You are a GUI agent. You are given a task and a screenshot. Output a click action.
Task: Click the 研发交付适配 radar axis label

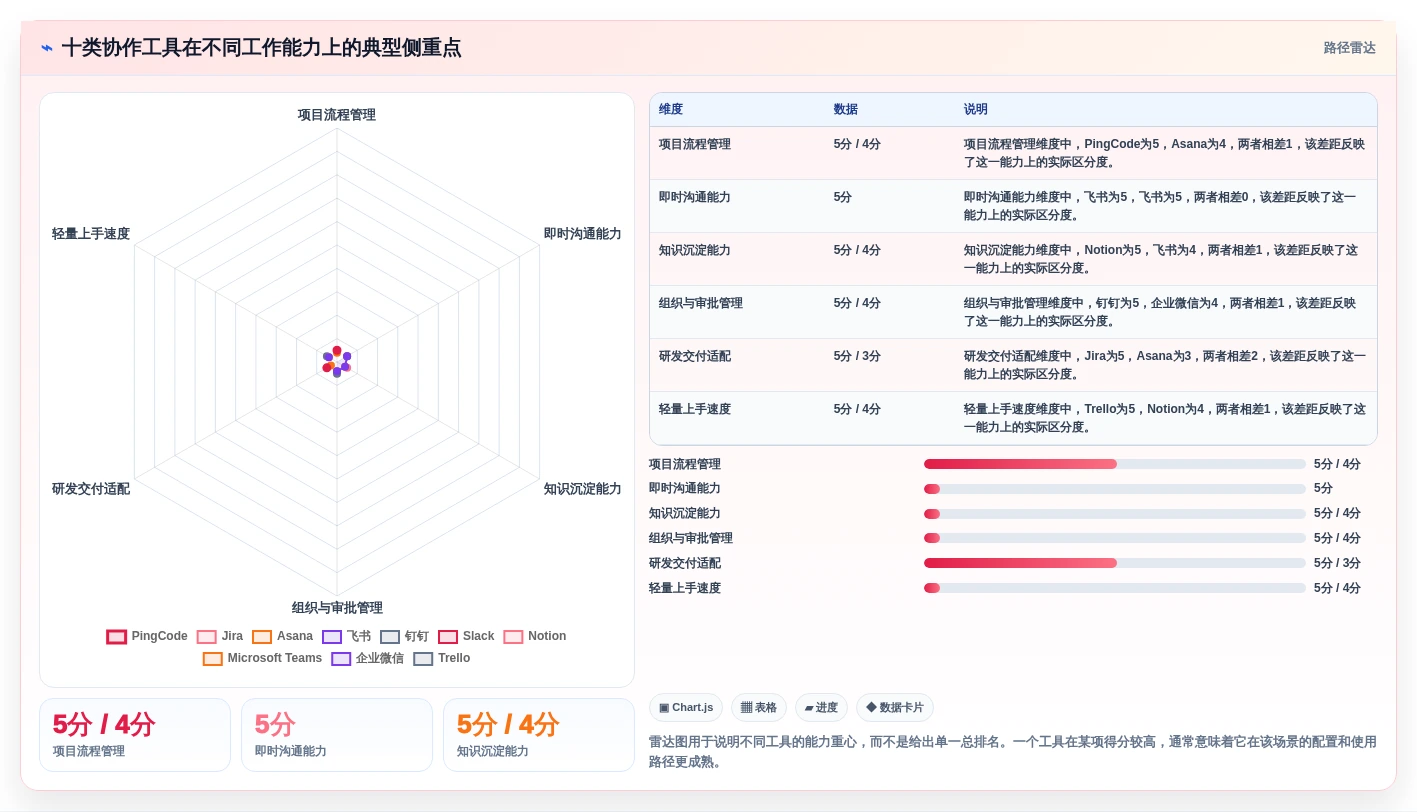pos(91,489)
